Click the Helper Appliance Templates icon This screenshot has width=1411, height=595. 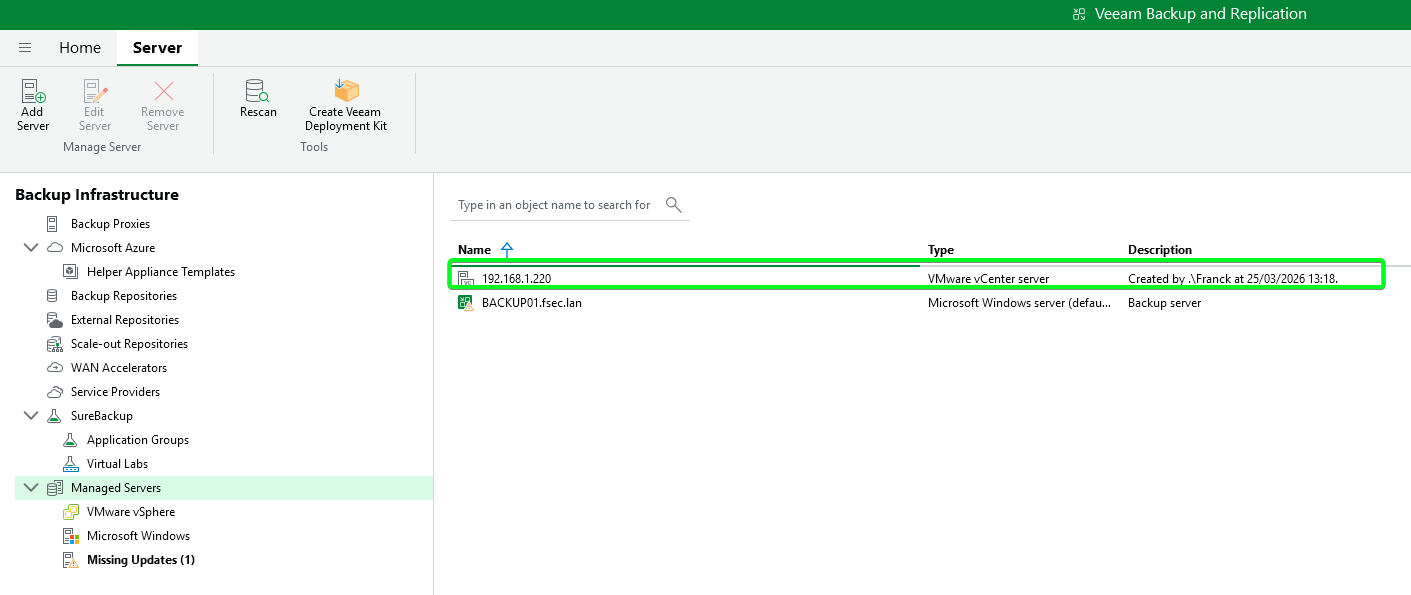tap(70, 272)
